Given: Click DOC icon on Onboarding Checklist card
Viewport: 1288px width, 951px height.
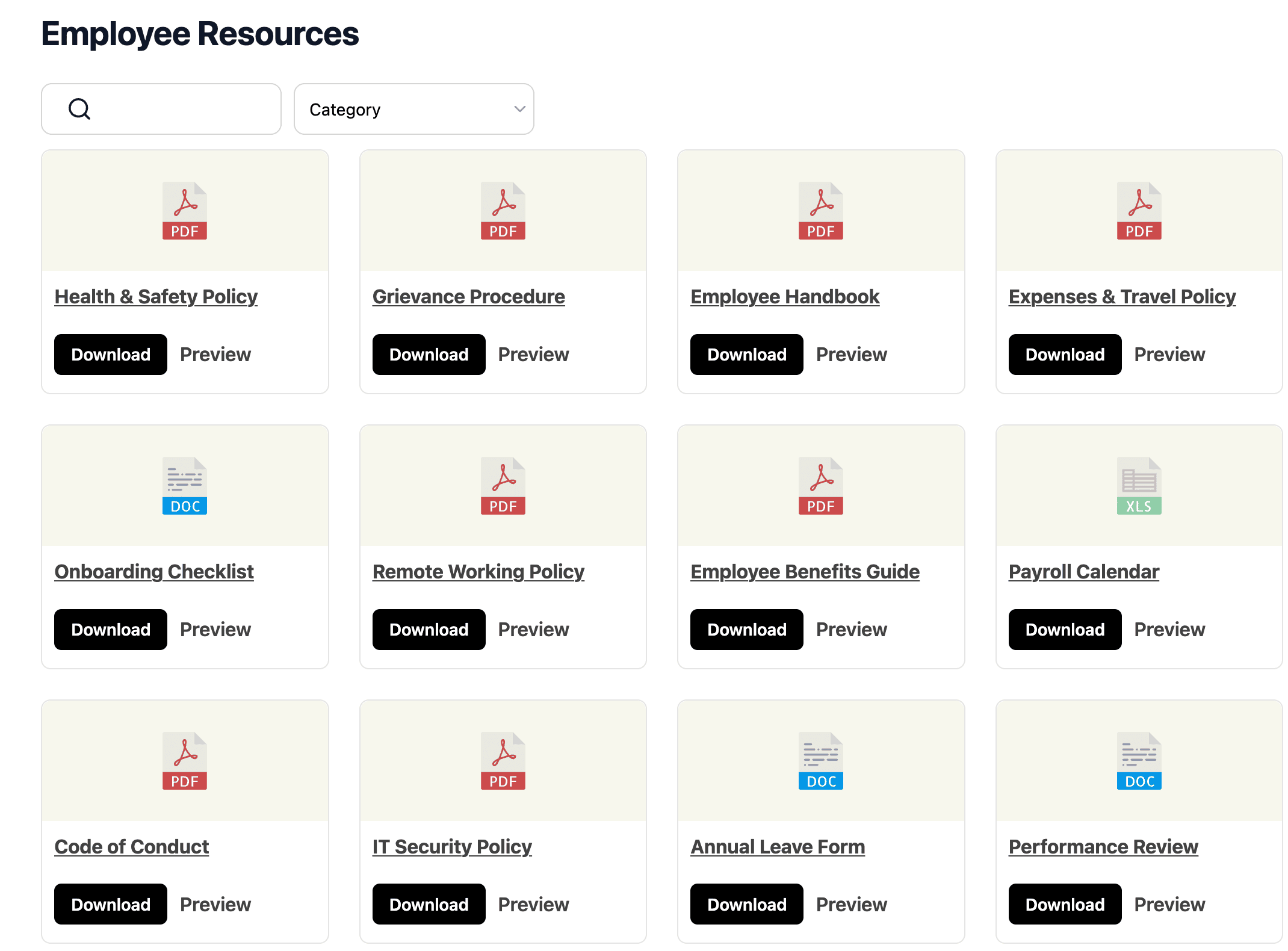Looking at the screenshot, I should tap(185, 486).
